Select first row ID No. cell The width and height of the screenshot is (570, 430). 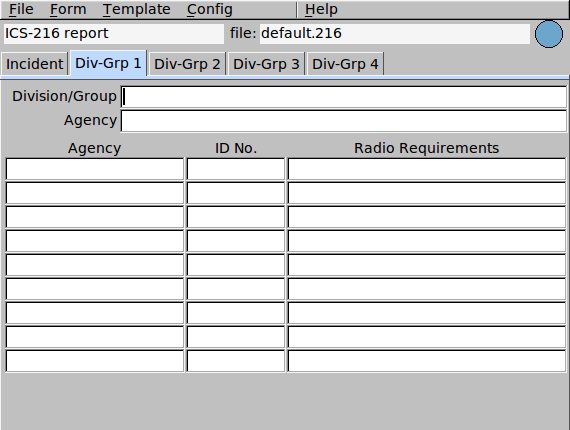coord(236,169)
